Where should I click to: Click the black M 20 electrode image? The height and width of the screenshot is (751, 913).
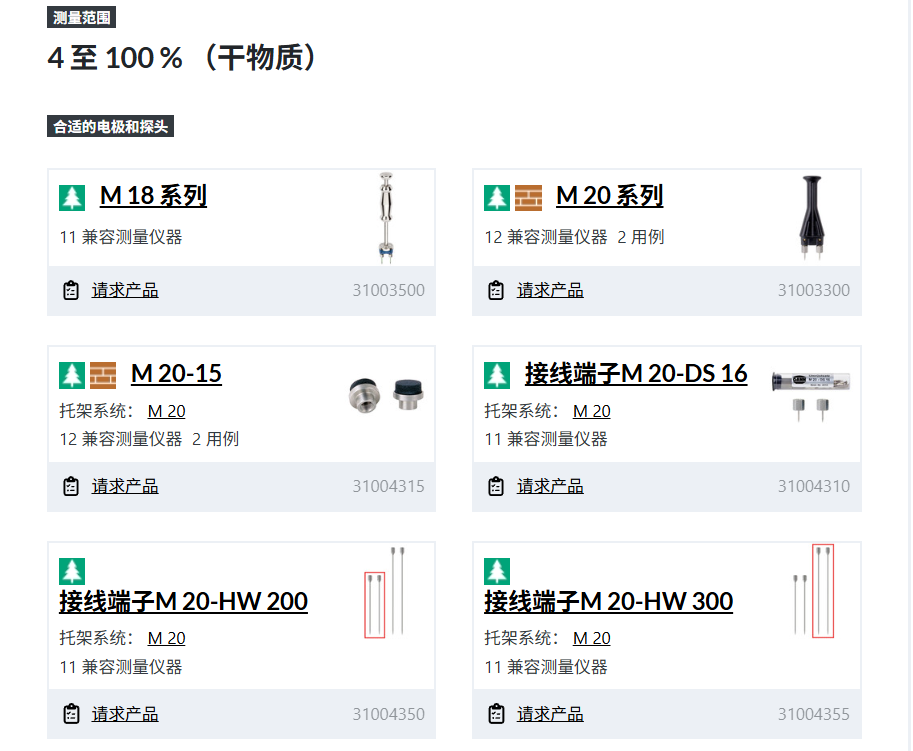coord(812,217)
